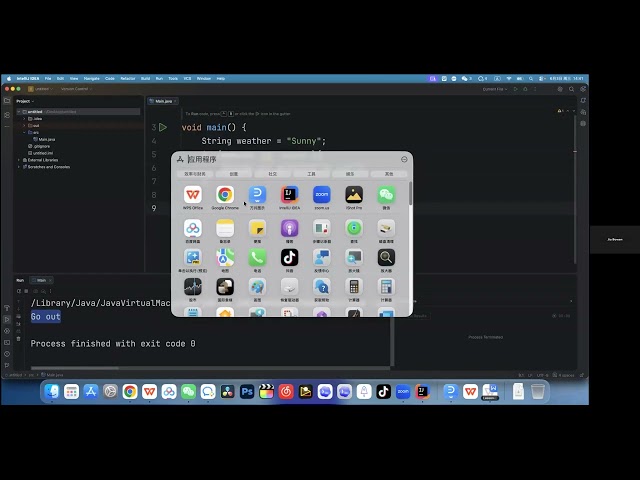The height and width of the screenshot is (480, 640).
Task: Open the VCS menu
Action: point(187,78)
